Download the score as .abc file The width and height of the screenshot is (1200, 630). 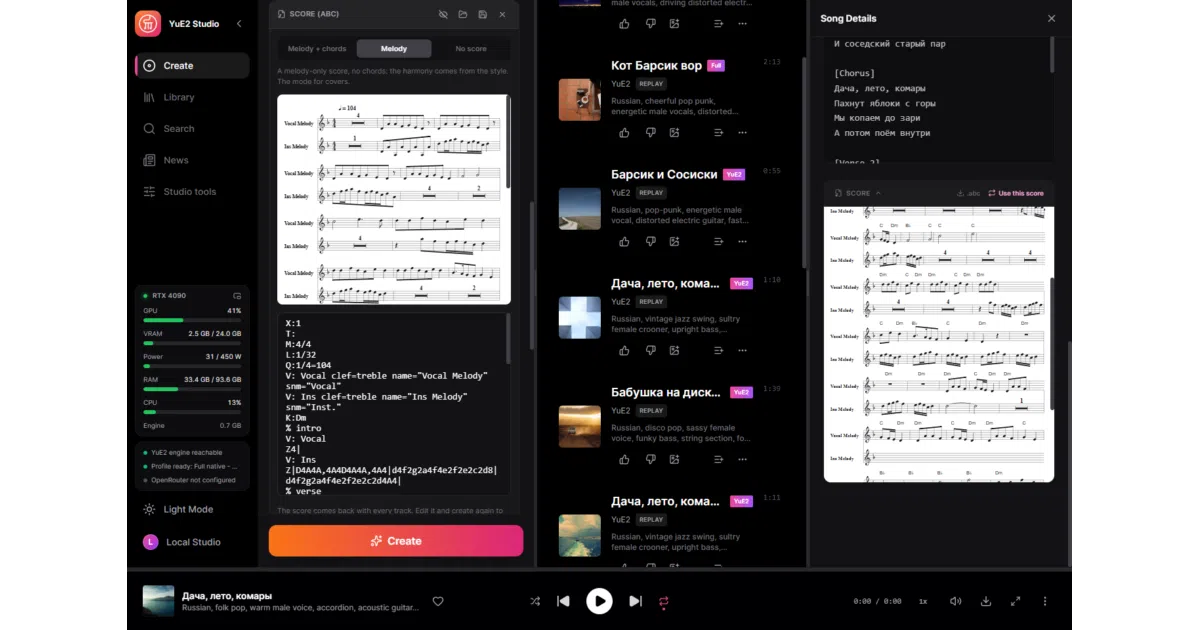(x=968, y=193)
